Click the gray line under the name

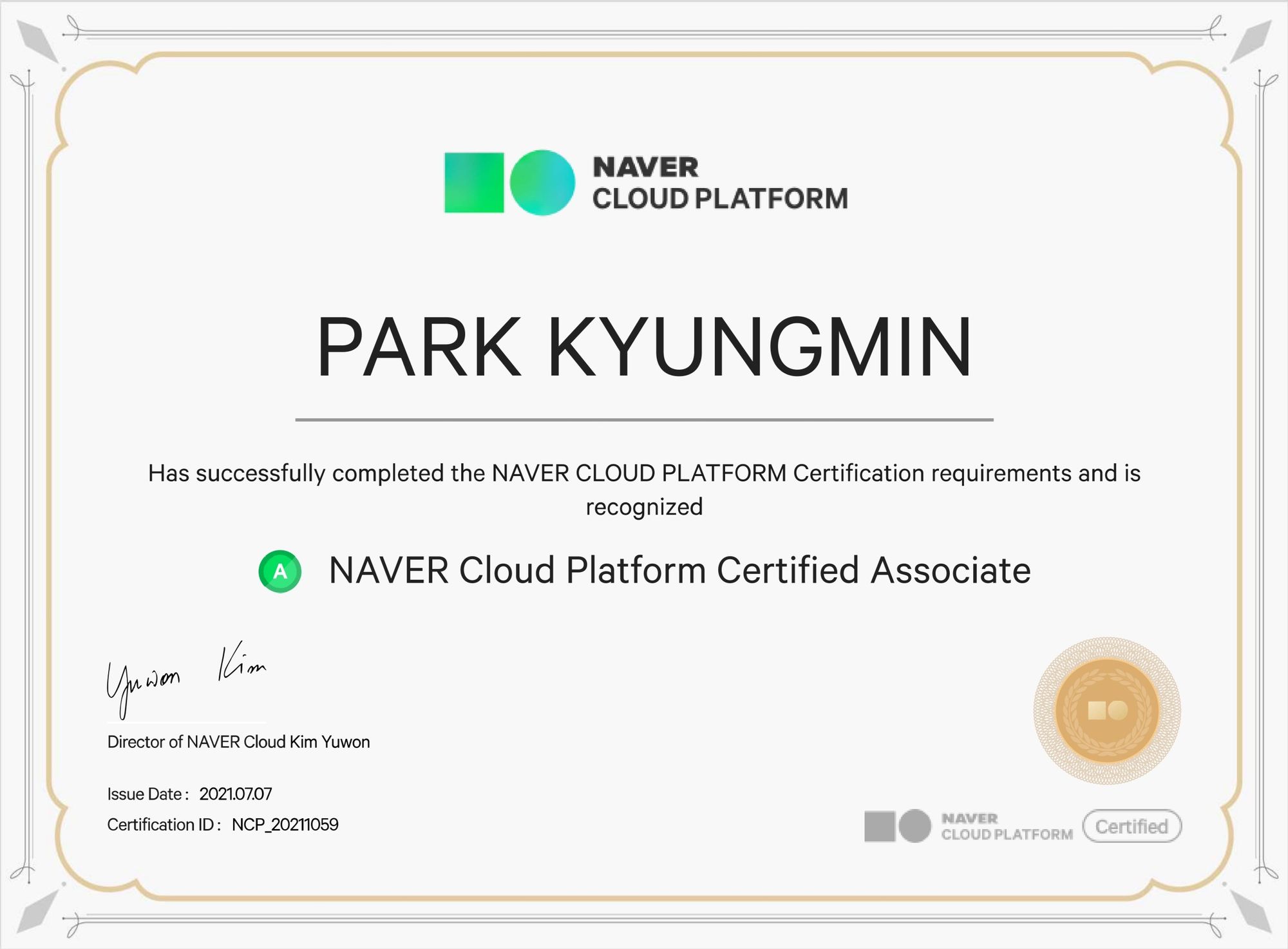click(644, 420)
